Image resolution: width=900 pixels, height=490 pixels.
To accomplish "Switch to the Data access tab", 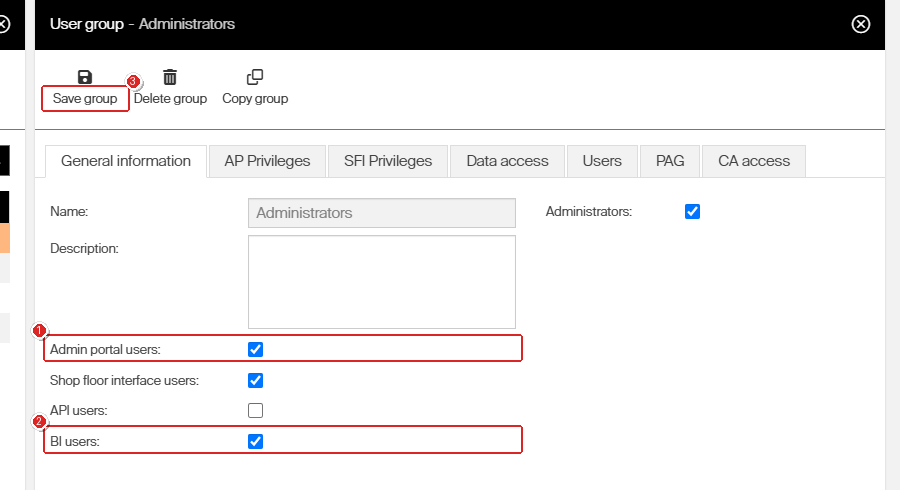I will click(x=507, y=161).
